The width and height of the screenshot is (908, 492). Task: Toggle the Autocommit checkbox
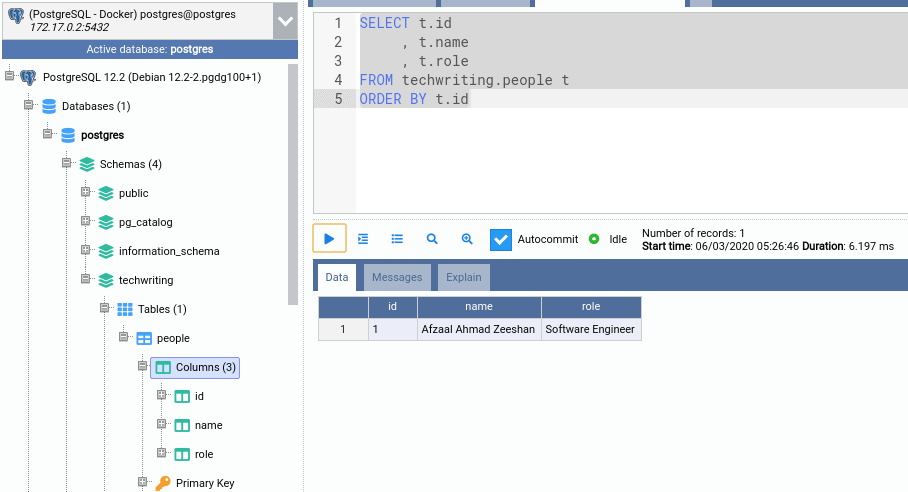tap(501, 240)
